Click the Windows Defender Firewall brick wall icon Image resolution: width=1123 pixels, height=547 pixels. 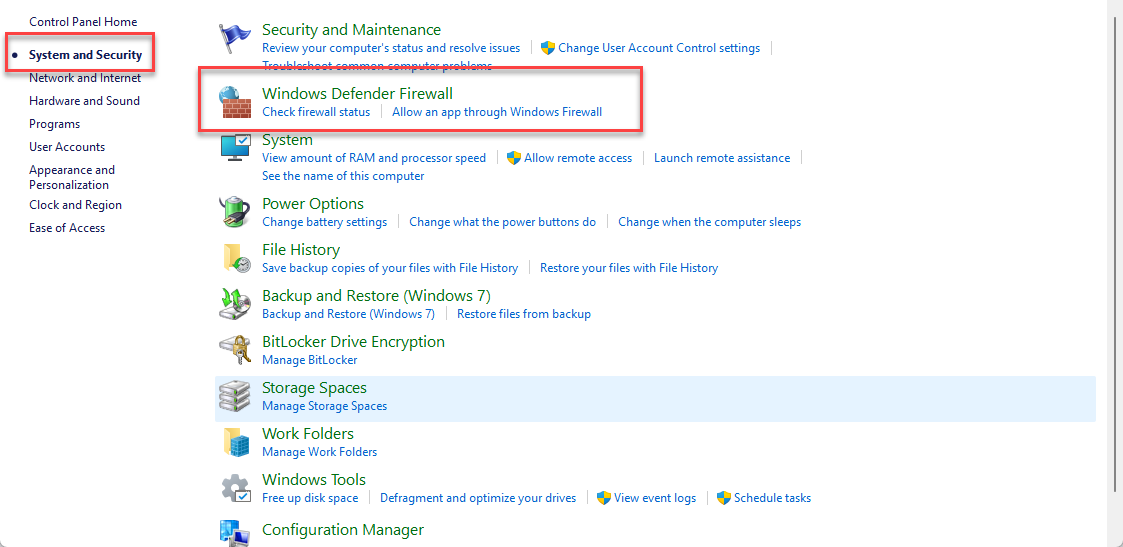pyautogui.click(x=235, y=102)
